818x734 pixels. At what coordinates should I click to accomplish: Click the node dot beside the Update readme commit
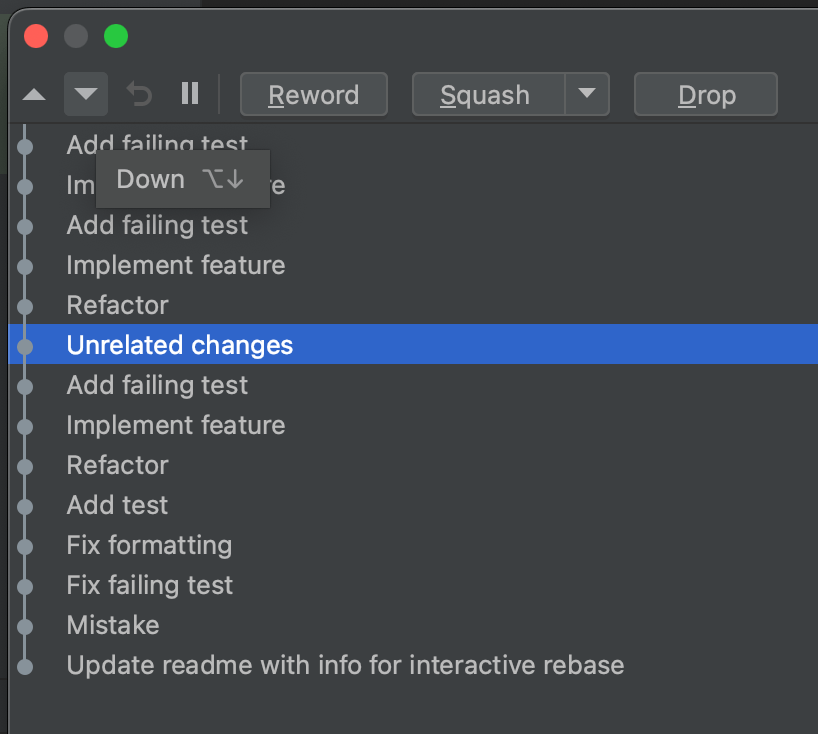pos(24,664)
